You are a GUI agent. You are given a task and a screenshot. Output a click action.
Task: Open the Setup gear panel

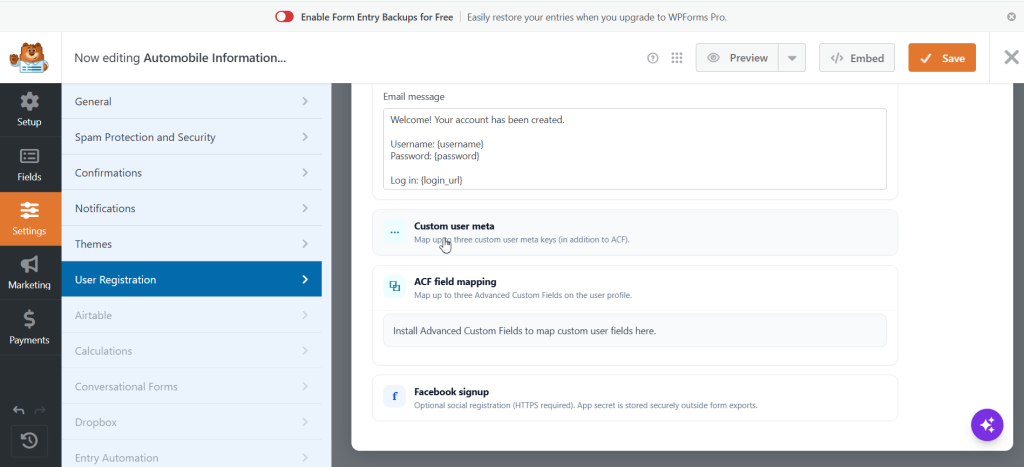(x=29, y=110)
